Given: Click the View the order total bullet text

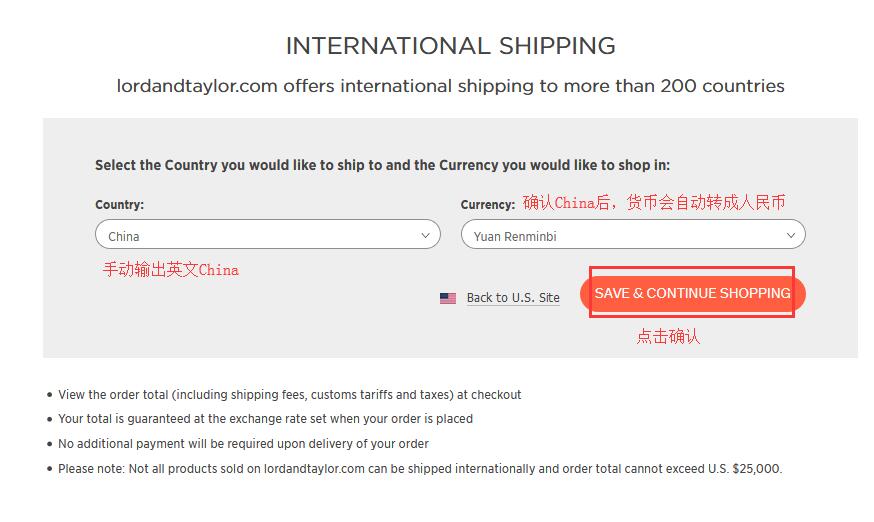Looking at the screenshot, I should 290,395.
